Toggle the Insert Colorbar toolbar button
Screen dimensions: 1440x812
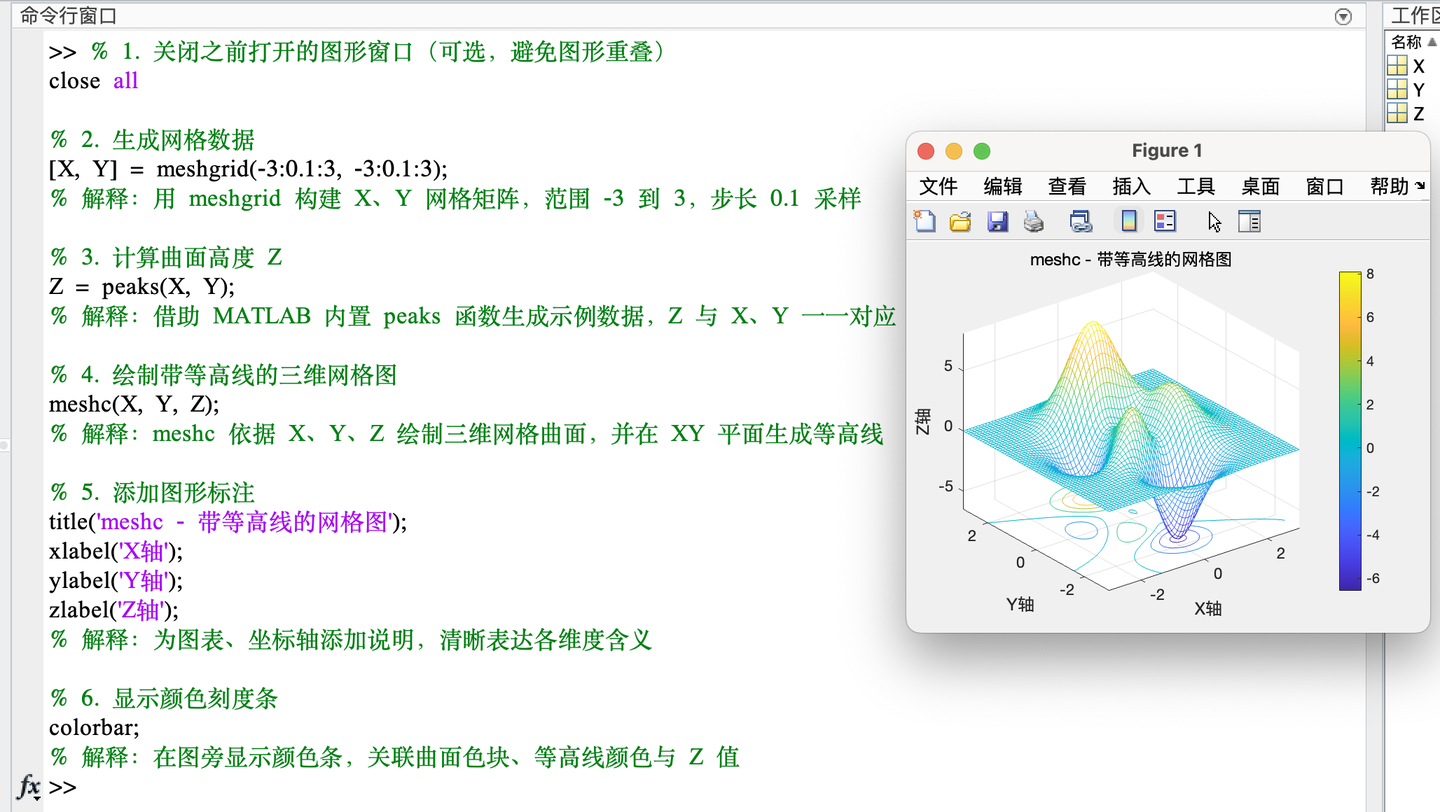(1129, 221)
